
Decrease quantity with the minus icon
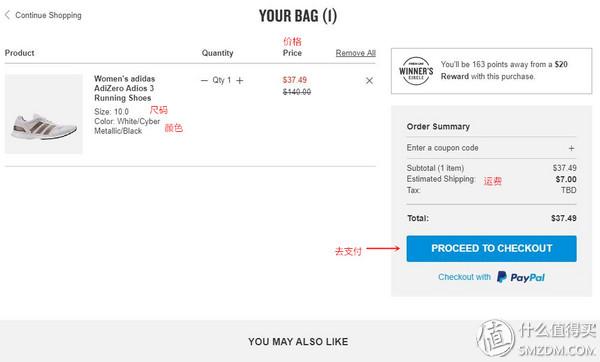pyautogui.click(x=204, y=80)
